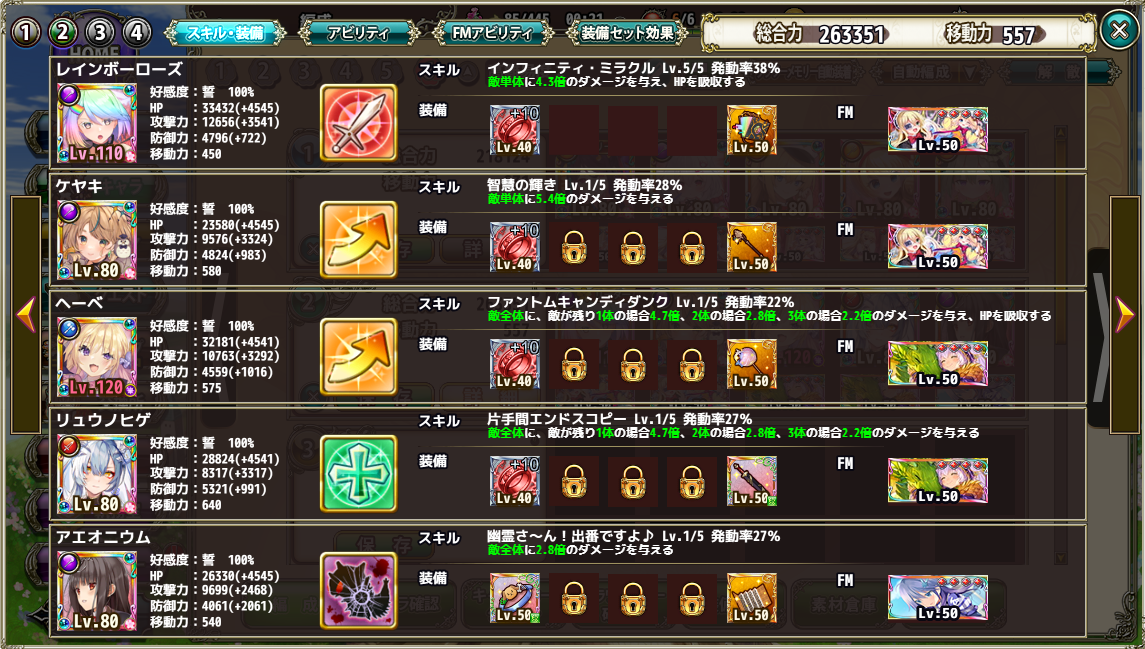
Task: Close the party details panel
Action: 1119,30
